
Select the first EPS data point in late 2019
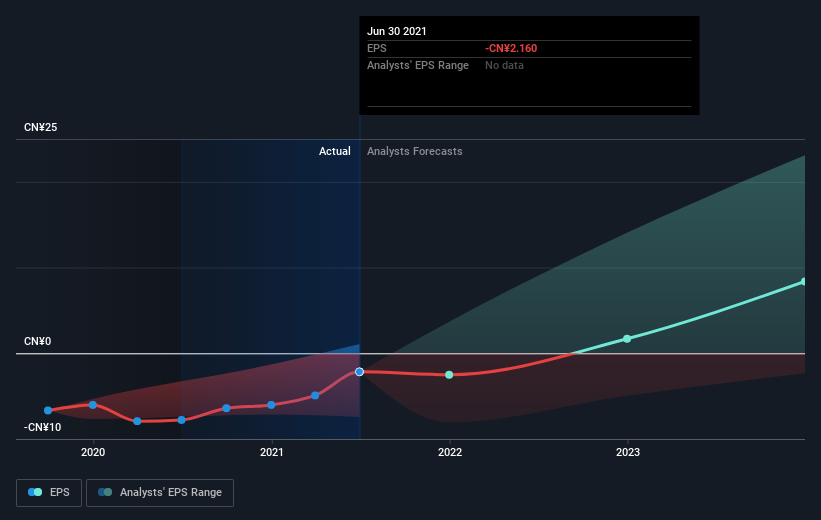click(48, 411)
